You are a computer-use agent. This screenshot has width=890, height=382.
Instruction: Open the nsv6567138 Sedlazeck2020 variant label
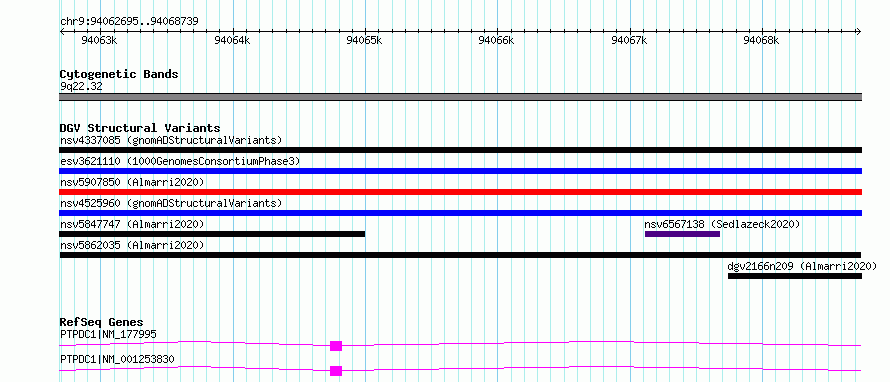pos(722,224)
